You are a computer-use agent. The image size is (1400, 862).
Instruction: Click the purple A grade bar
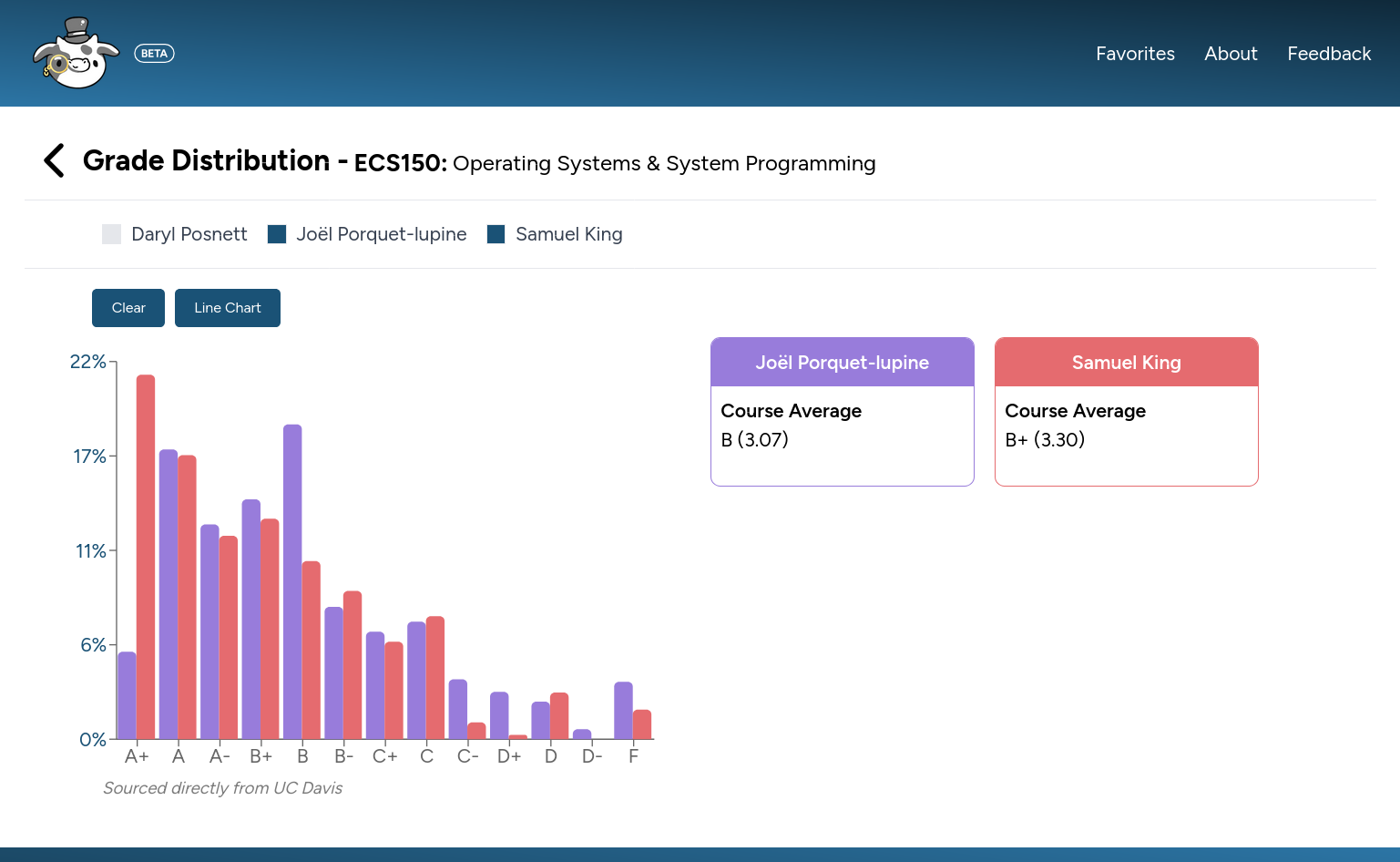tap(169, 593)
